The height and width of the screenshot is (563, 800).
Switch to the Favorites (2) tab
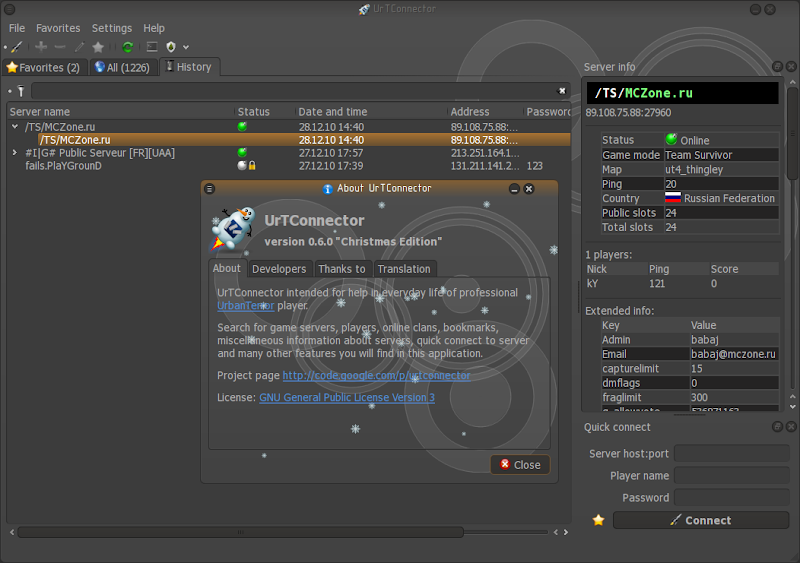(43, 67)
